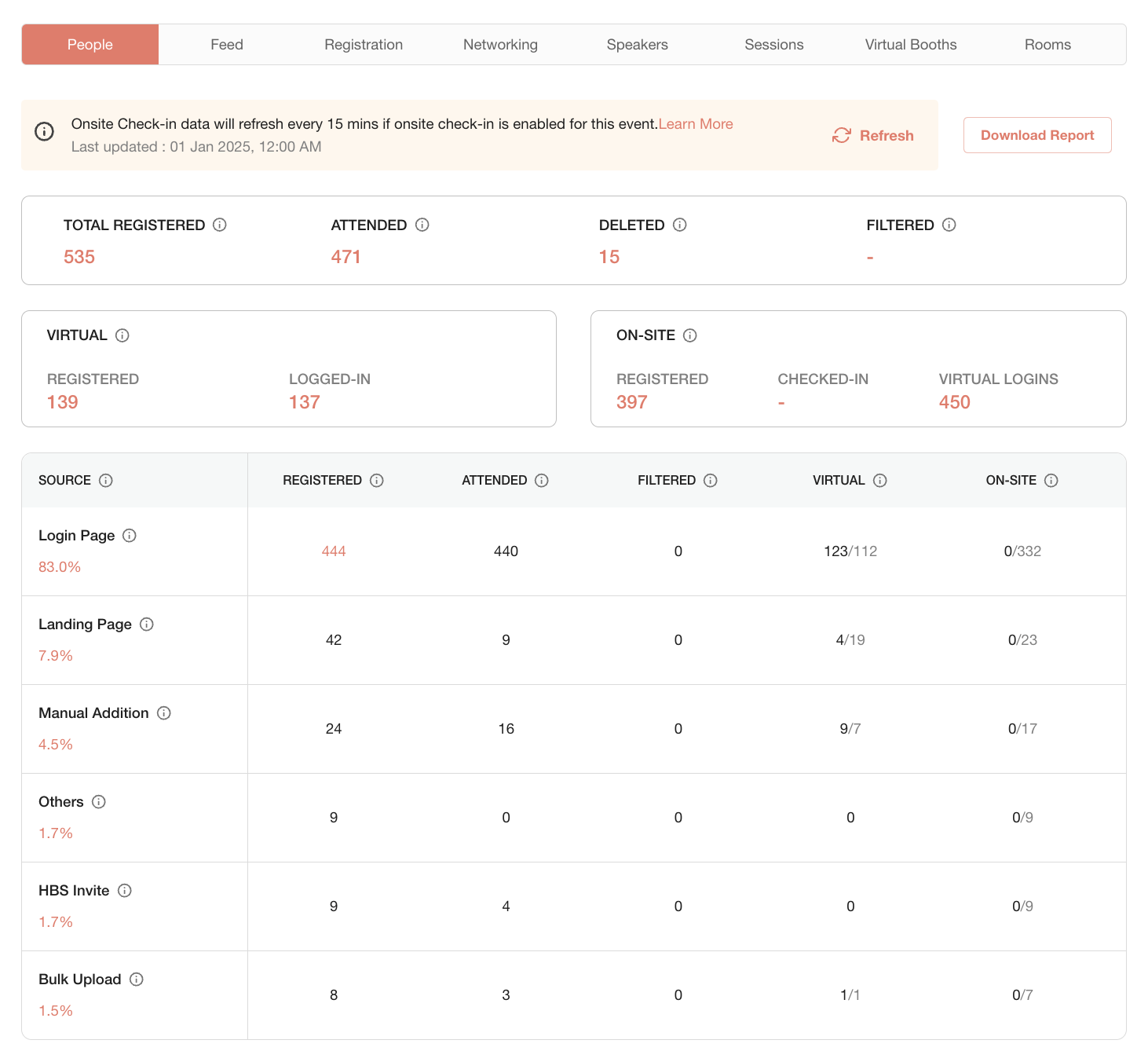Open the Registration tab
Screen dimensions: 1148x1062
pos(364,45)
